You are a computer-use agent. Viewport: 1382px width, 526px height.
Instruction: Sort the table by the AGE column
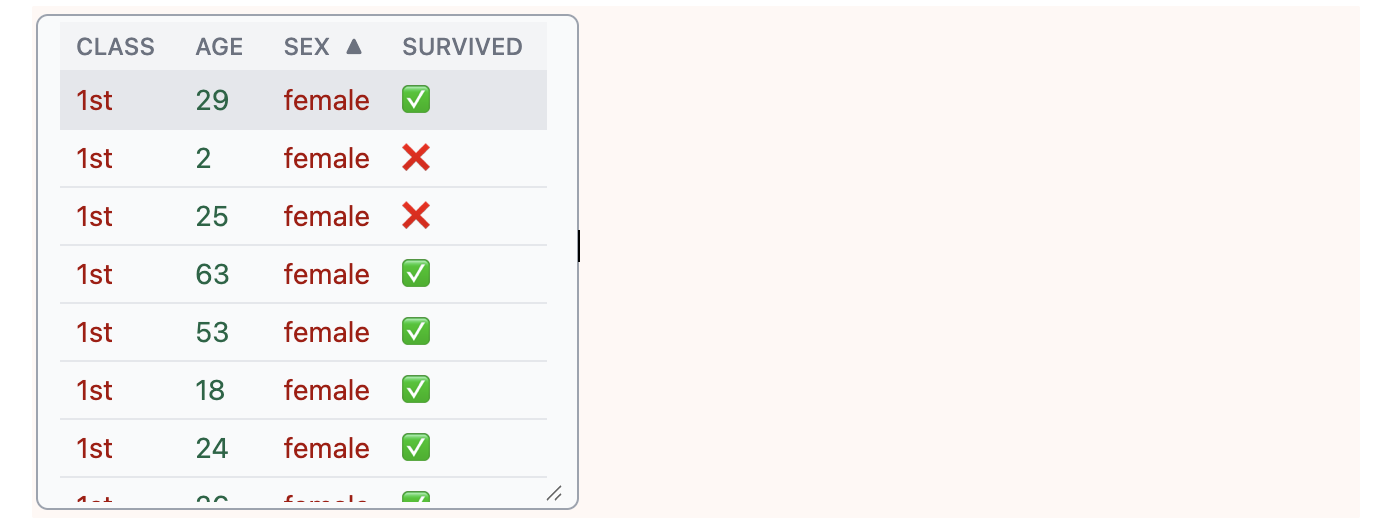219,47
